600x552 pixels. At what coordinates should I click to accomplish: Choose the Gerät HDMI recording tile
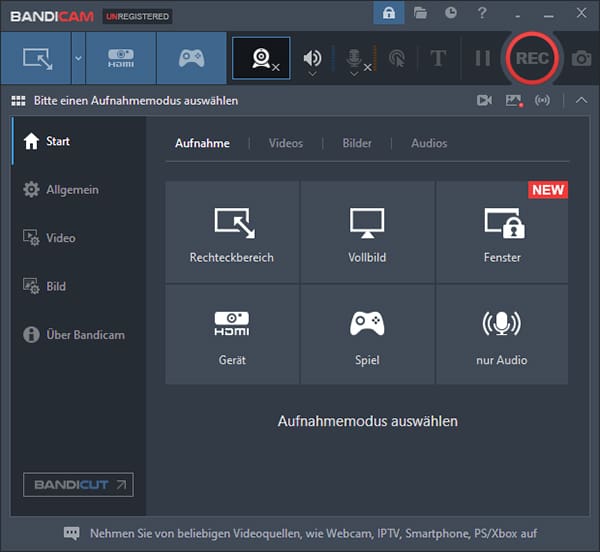pyautogui.click(x=232, y=334)
